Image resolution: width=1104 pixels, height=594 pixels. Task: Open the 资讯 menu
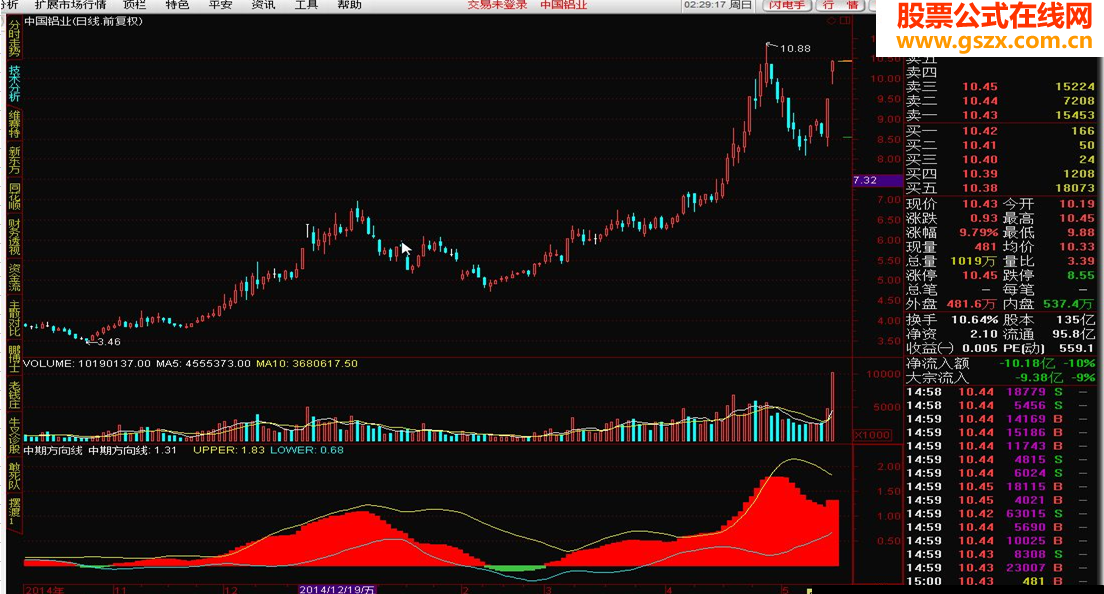pos(263,5)
